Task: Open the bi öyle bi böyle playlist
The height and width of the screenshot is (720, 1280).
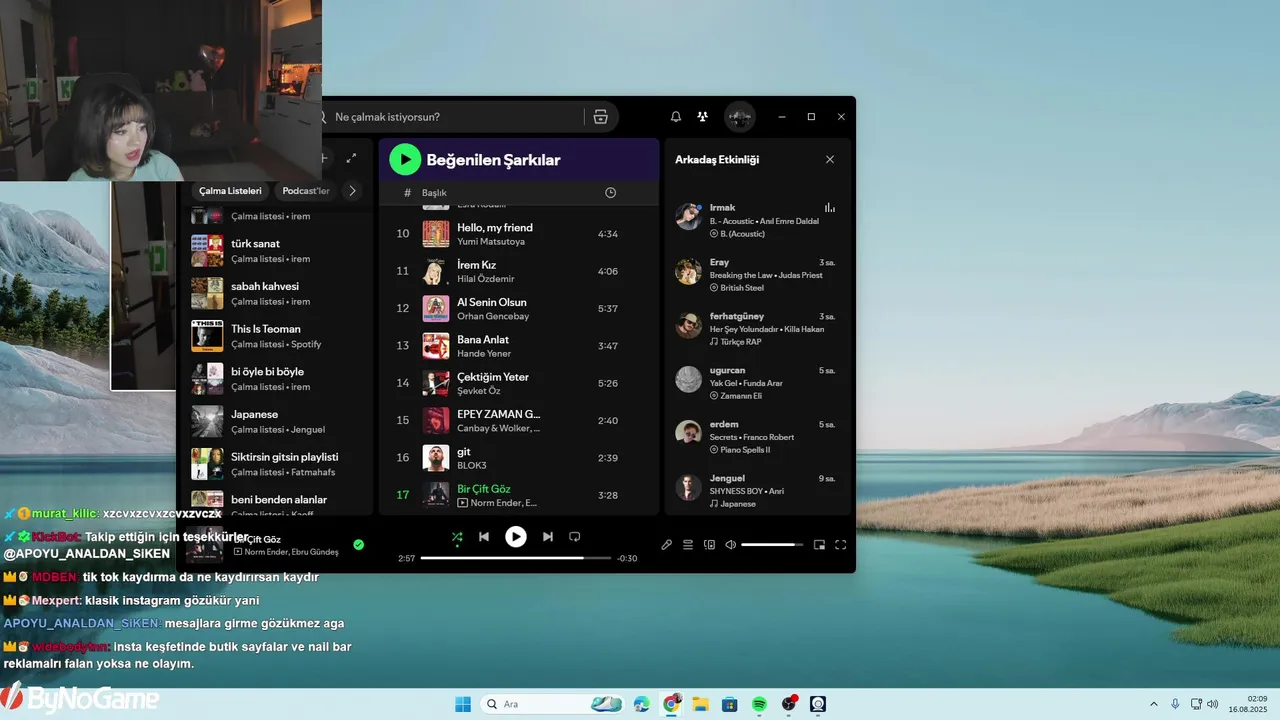Action: tap(275, 378)
